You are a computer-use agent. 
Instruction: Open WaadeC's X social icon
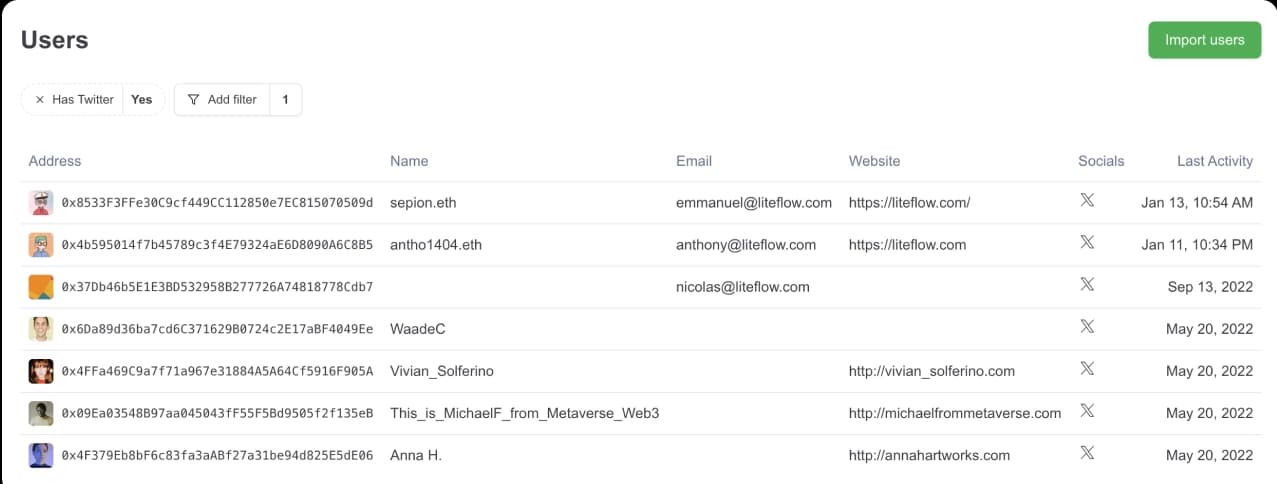pyautogui.click(x=1087, y=327)
